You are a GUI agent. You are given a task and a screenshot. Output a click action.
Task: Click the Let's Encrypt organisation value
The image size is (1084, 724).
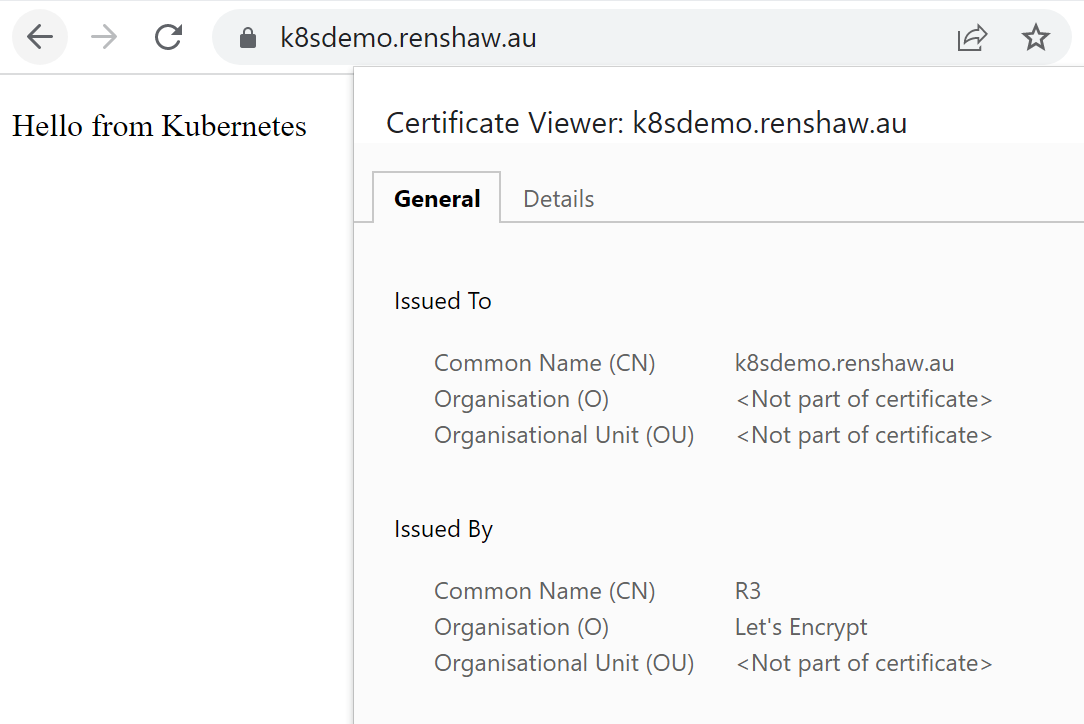coord(801,627)
